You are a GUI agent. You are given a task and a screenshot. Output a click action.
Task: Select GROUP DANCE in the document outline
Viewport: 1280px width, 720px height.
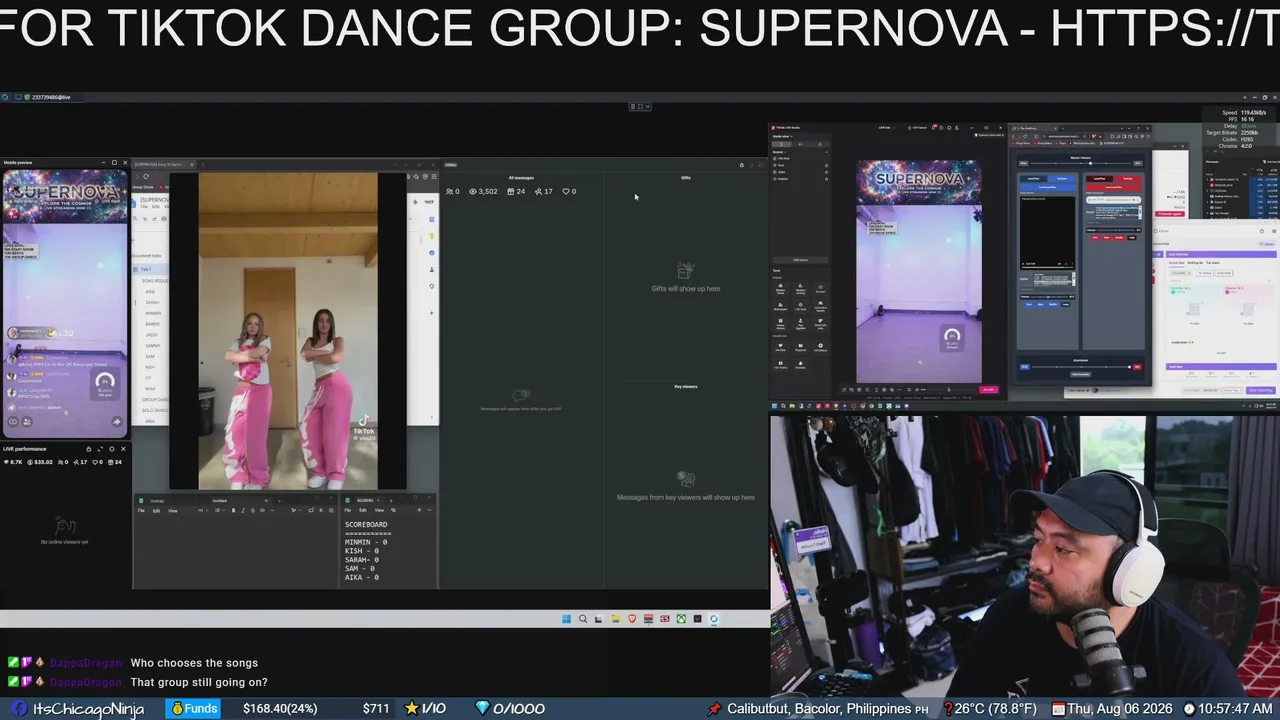click(x=156, y=399)
